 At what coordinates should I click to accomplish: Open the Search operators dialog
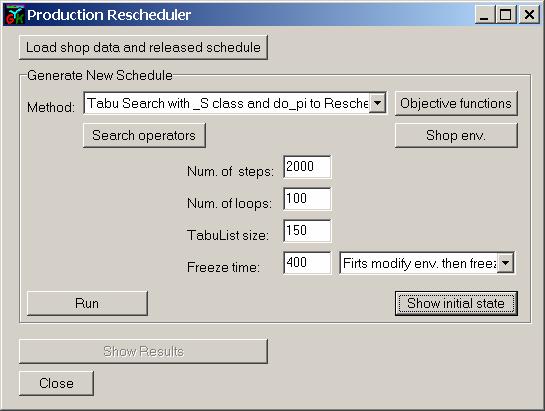click(x=144, y=135)
